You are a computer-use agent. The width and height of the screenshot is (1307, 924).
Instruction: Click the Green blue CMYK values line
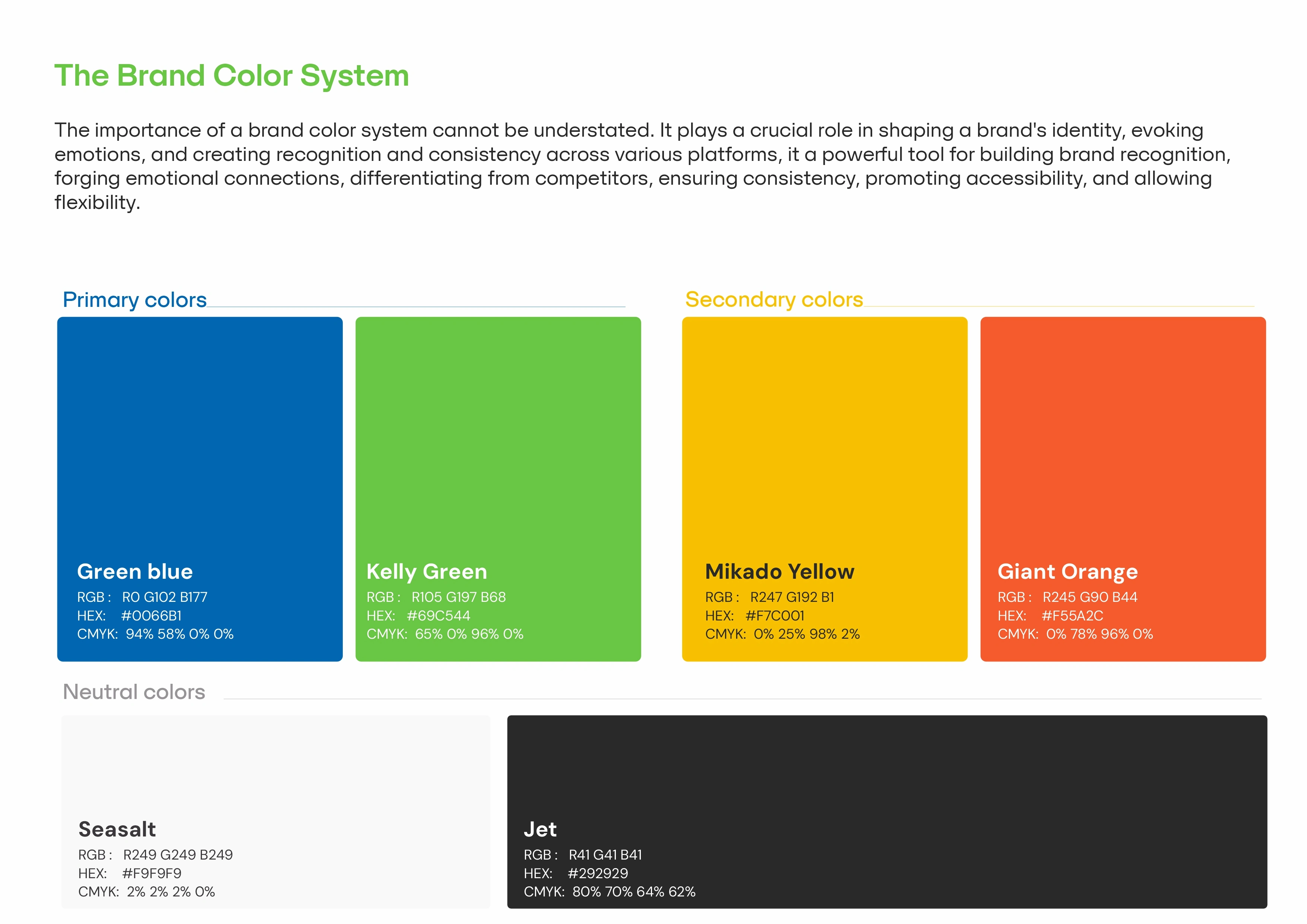[x=155, y=634]
